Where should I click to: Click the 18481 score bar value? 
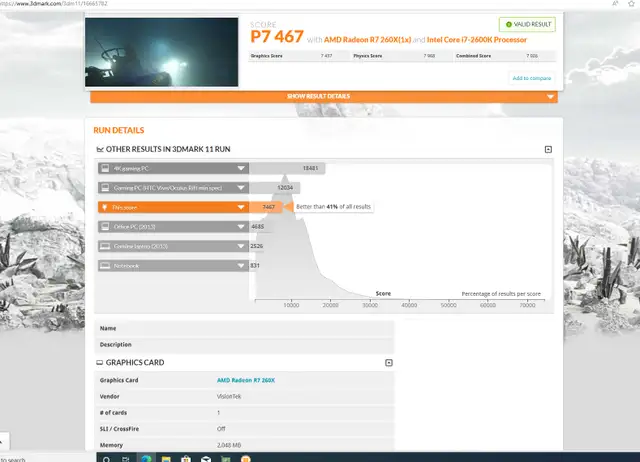pyautogui.click(x=310, y=168)
